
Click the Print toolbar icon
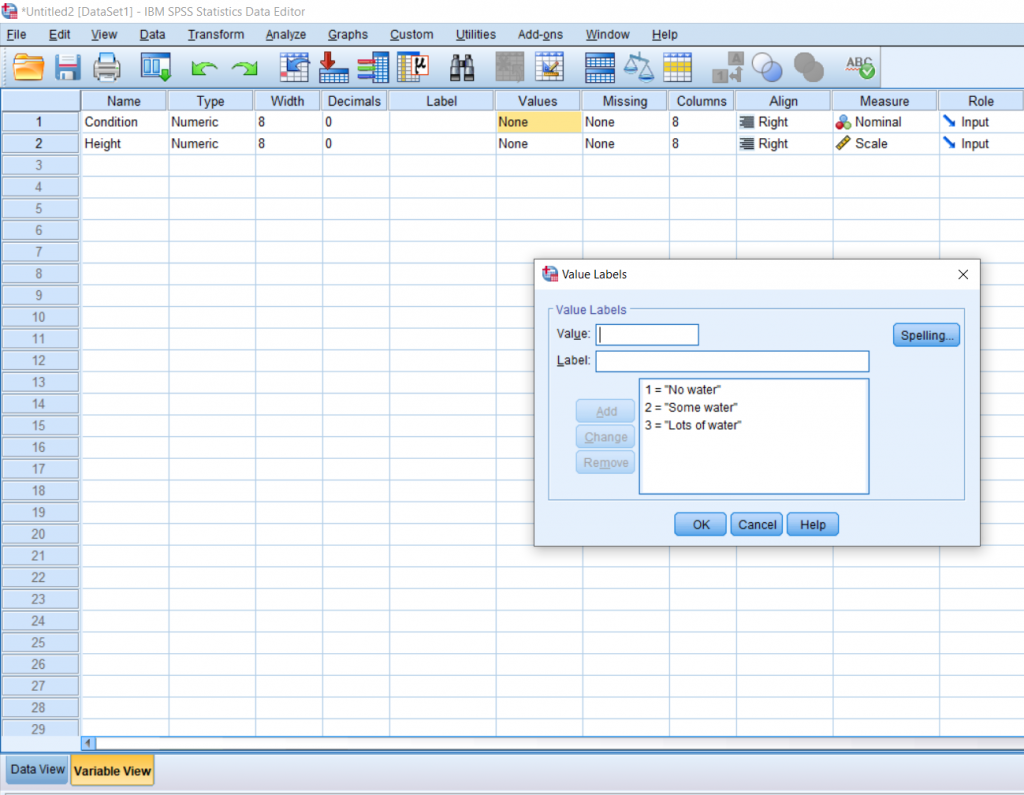click(107, 67)
